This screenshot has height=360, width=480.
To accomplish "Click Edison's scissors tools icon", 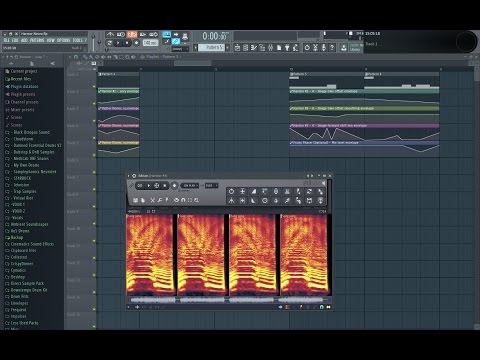I will pos(152,200).
